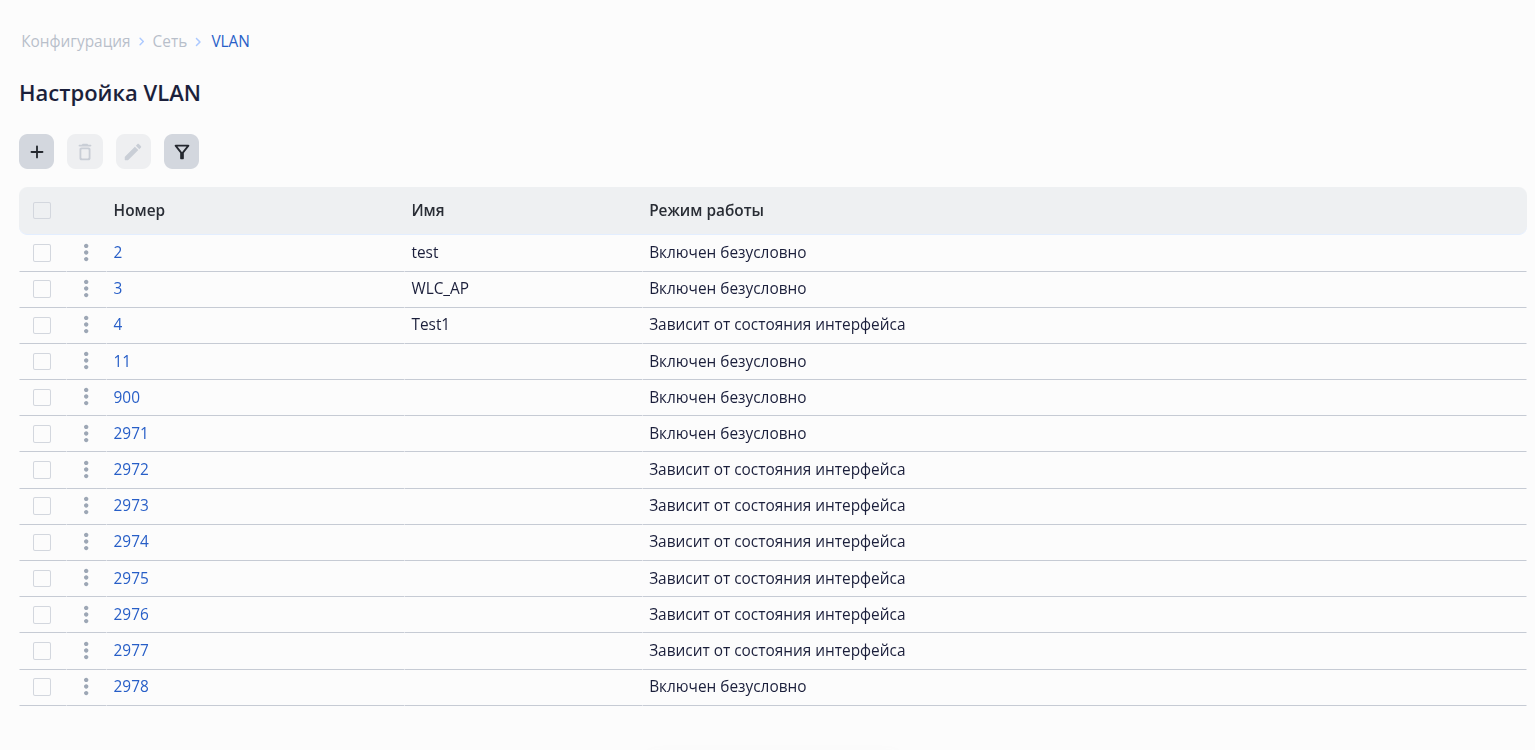Select the checkbox for VLAN 2972
Viewport: 1535px width, 750px height.
coord(42,470)
